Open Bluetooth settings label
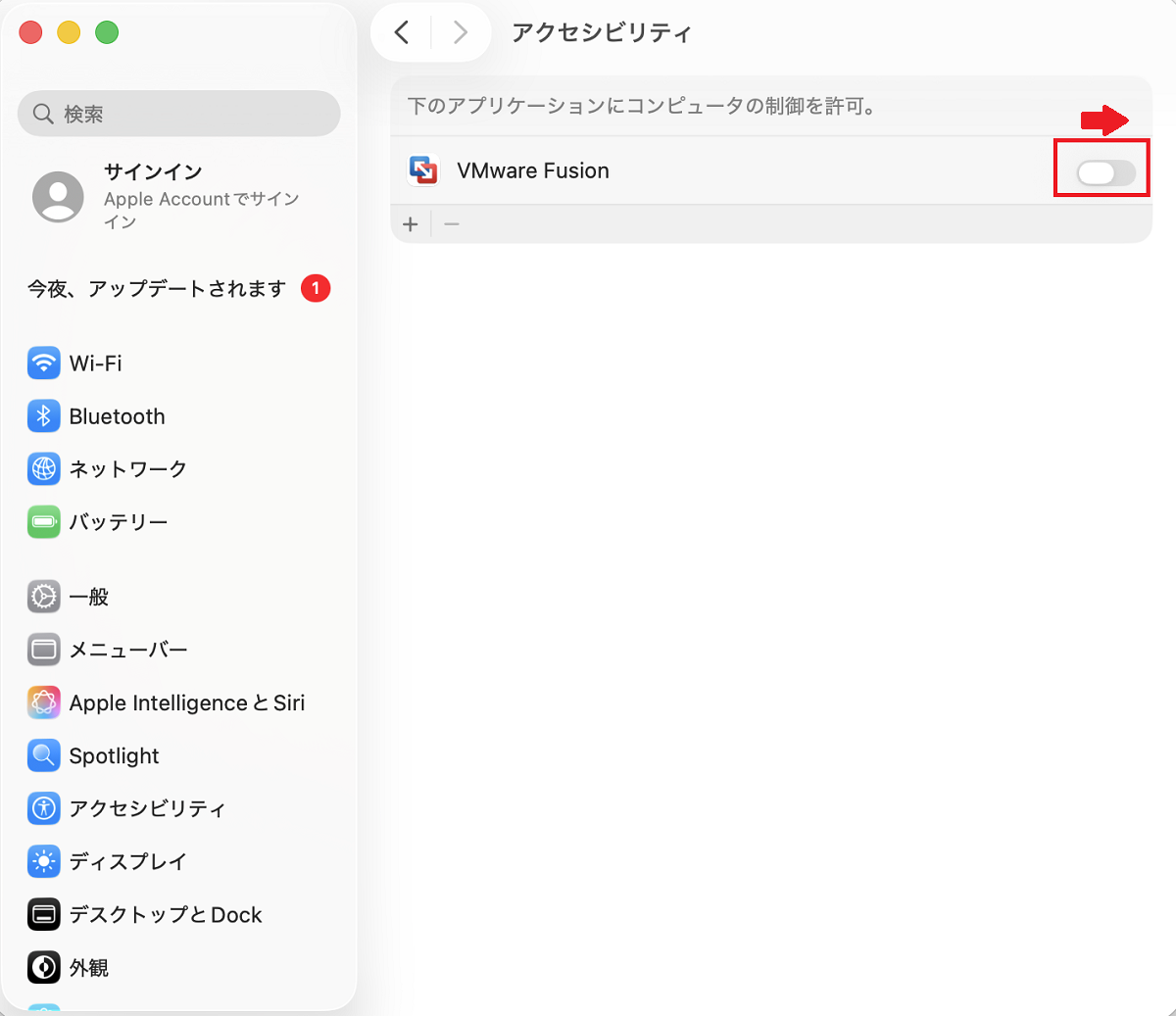Screen dimensions: 1176x1016 pyautogui.click(x=118, y=416)
